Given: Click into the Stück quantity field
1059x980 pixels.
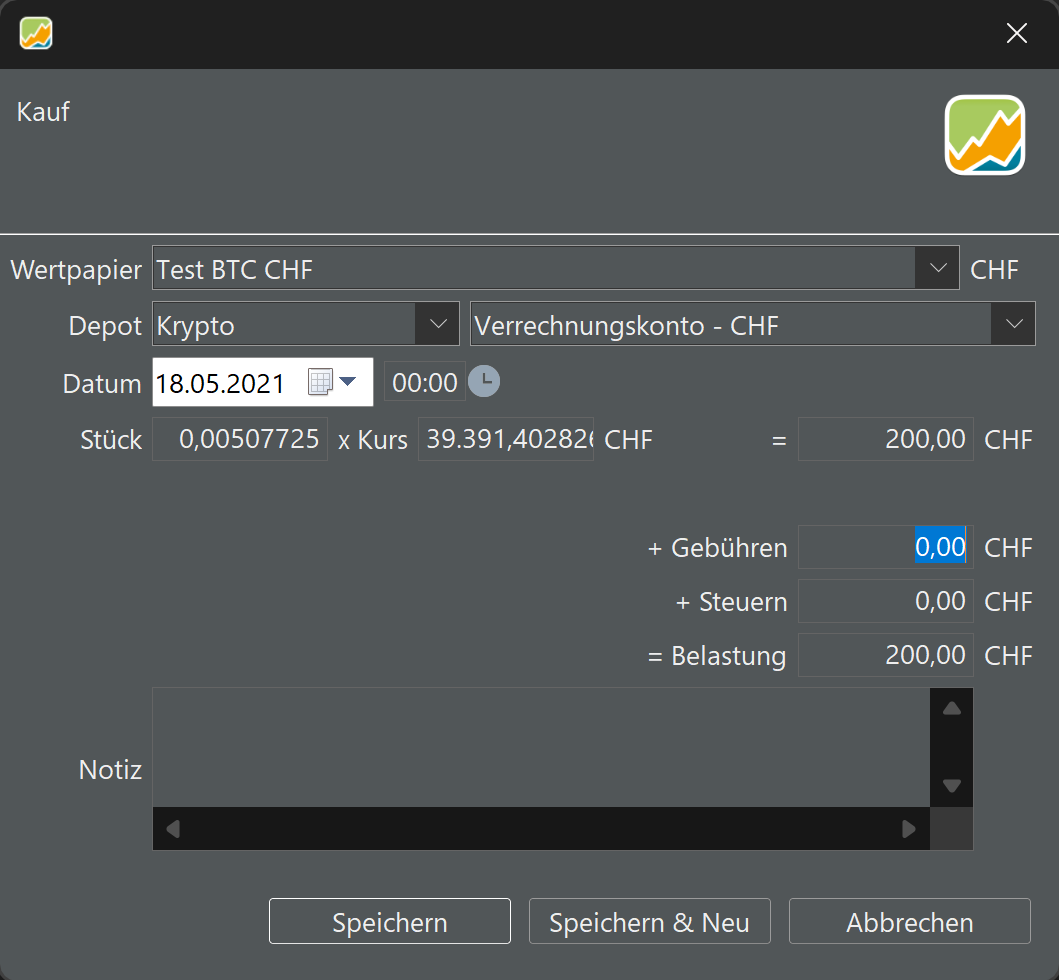Looking at the screenshot, I should 240,439.
